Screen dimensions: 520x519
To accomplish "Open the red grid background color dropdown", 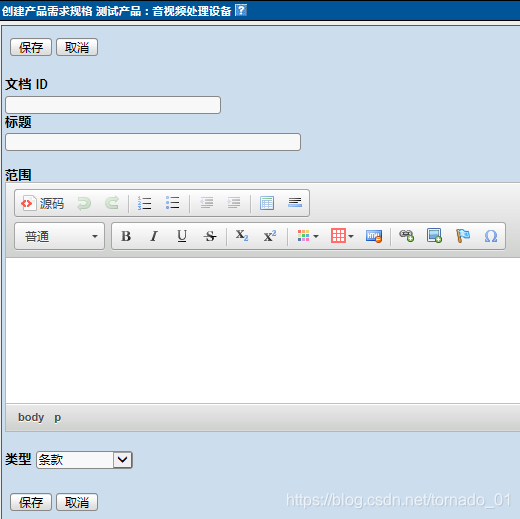I will (342, 236).
